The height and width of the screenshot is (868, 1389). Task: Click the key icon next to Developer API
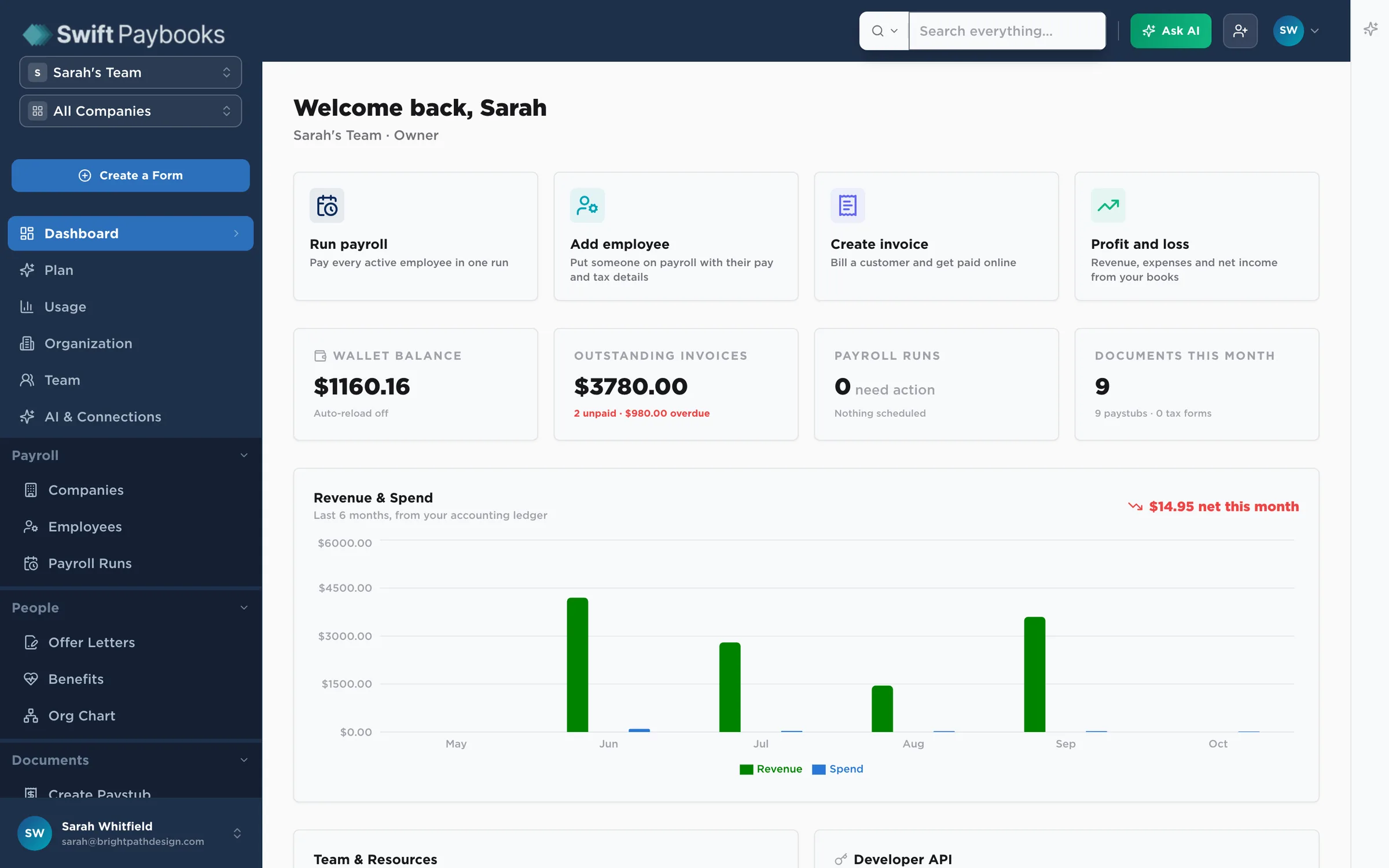(841, 859)
